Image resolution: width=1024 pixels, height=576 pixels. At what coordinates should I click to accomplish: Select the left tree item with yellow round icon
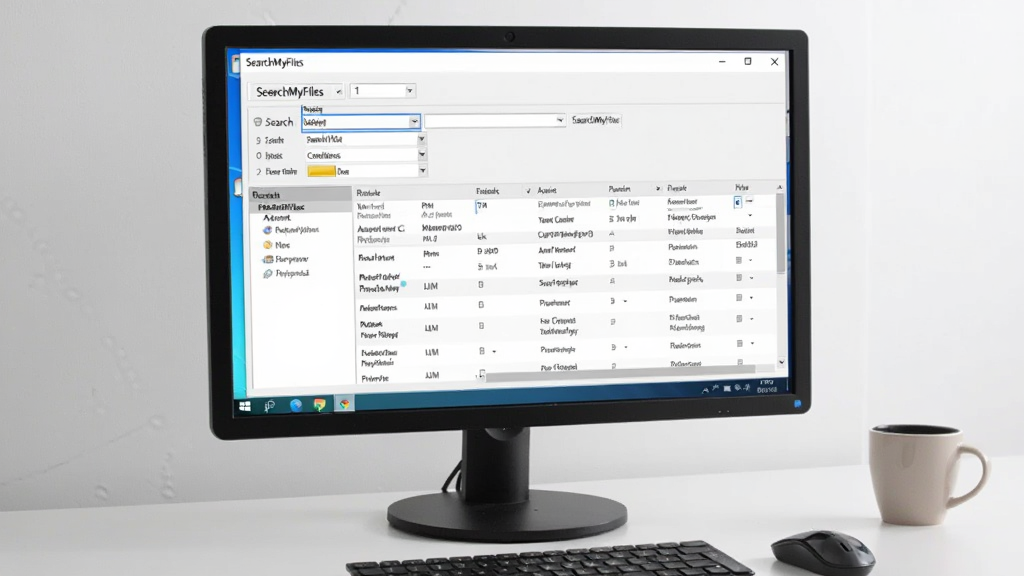[276, 245]
